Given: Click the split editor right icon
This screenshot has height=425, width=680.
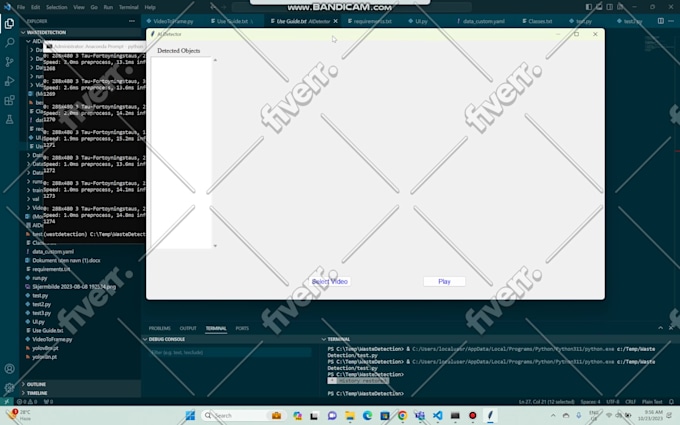Looking at the screenshot, I should click(660, 21).
